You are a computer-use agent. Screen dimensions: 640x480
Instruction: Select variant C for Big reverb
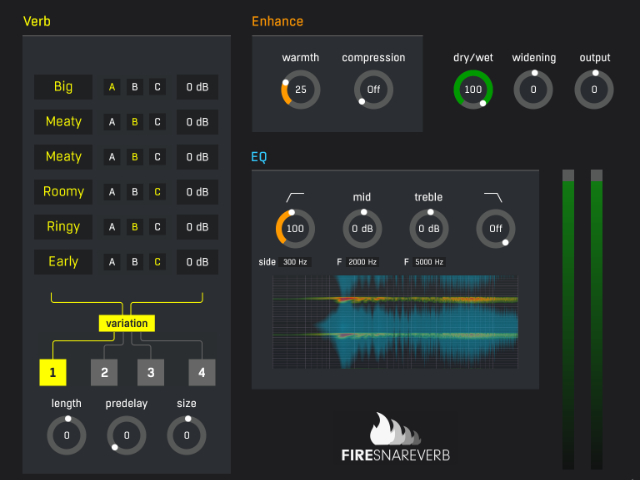157,87
